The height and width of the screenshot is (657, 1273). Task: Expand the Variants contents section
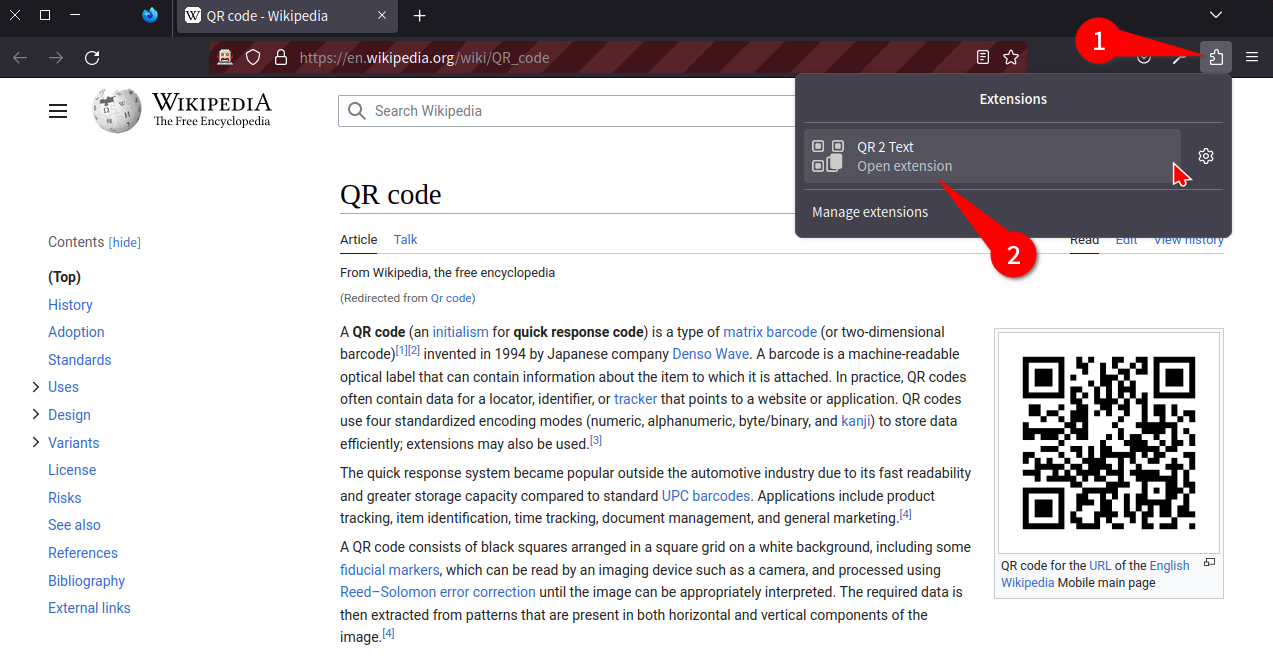click(x=36, y=442)
